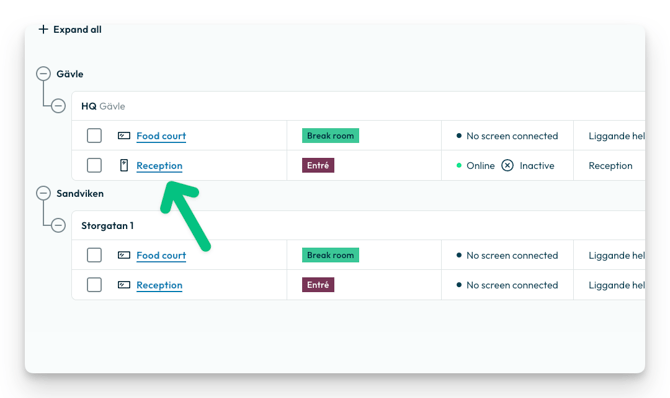Collapse the HQ Gävle node
Image resolution: width=670 pixels, height=398 pixels.
tap(58, 106)
